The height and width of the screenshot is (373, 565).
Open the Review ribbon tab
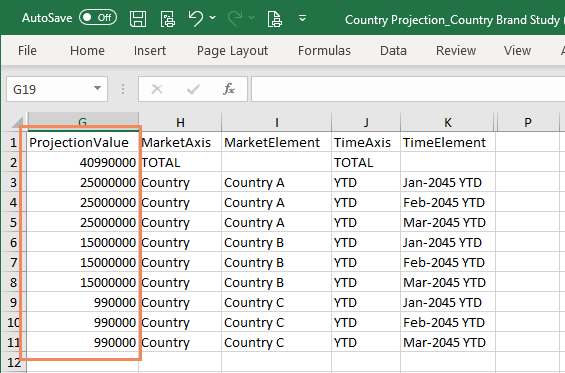coord(456,50)
